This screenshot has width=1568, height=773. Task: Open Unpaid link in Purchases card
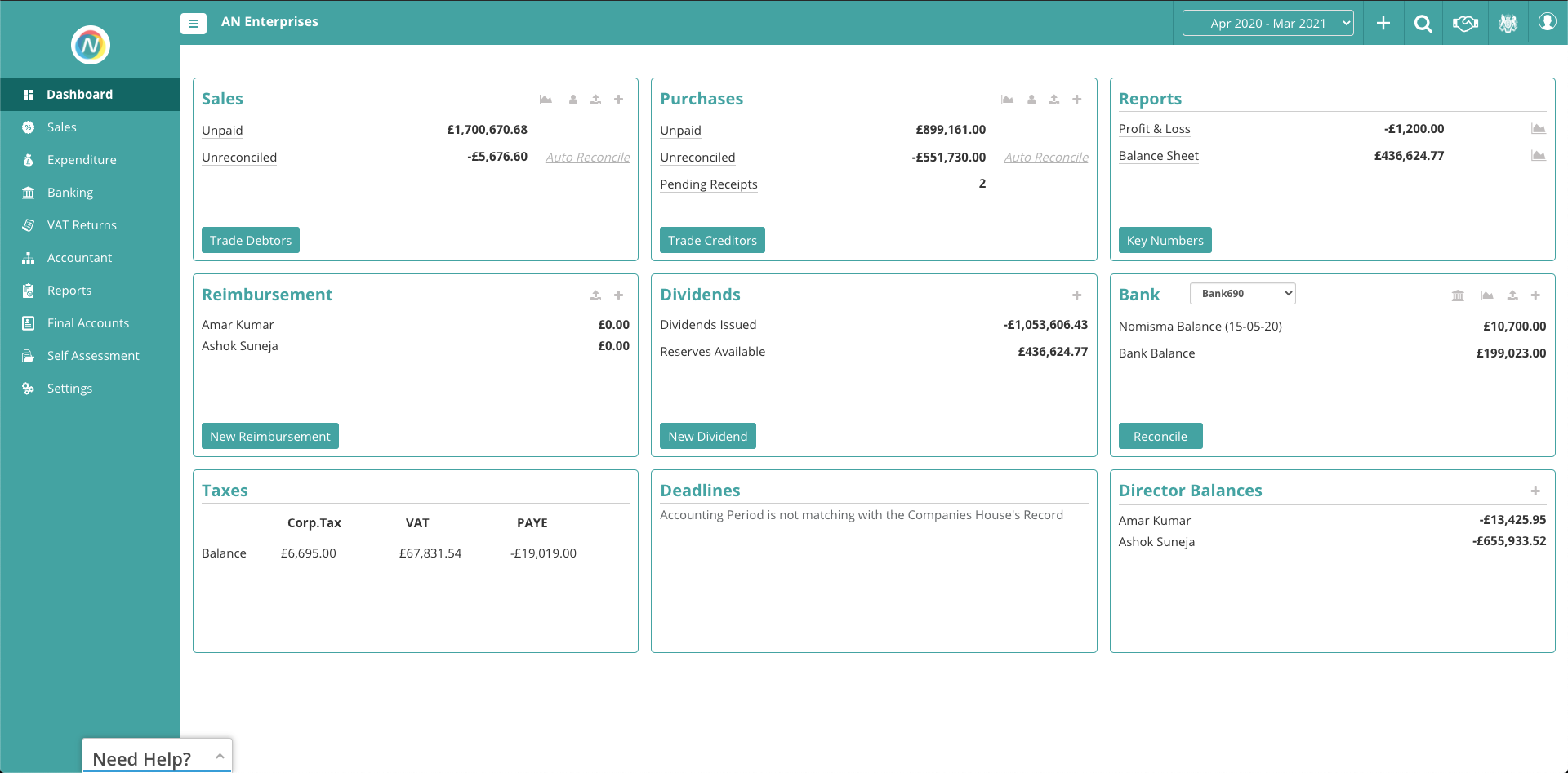coord(680,131)
